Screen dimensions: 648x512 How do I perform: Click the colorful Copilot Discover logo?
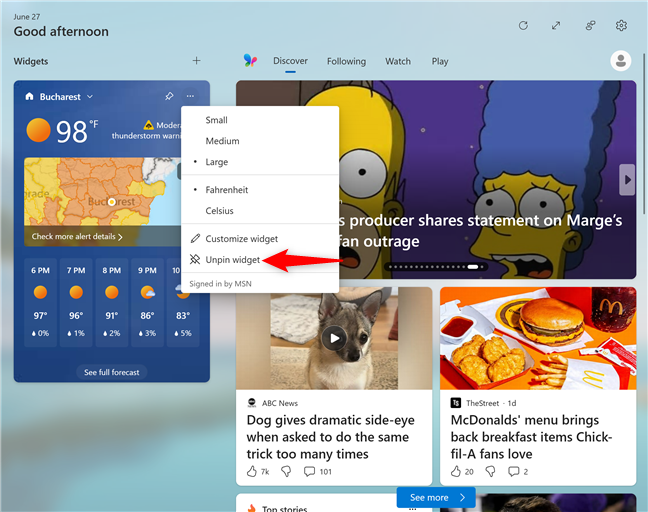pyautogui.click(x=250, y=61)
